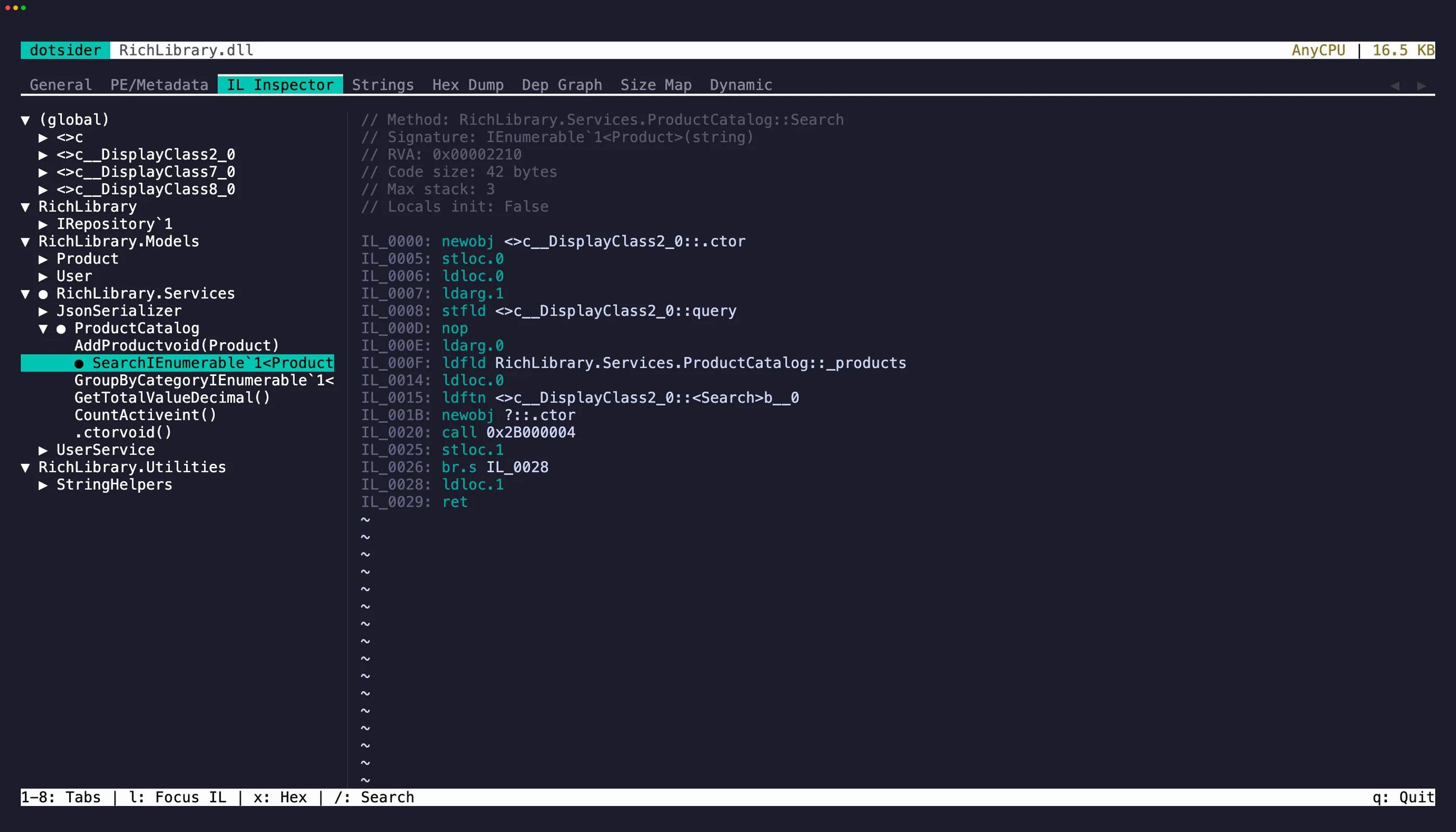Expand the <>c__DisplayClass2_0 class
This screenshot has width=1456, height=832.
[x=43, y=155]
